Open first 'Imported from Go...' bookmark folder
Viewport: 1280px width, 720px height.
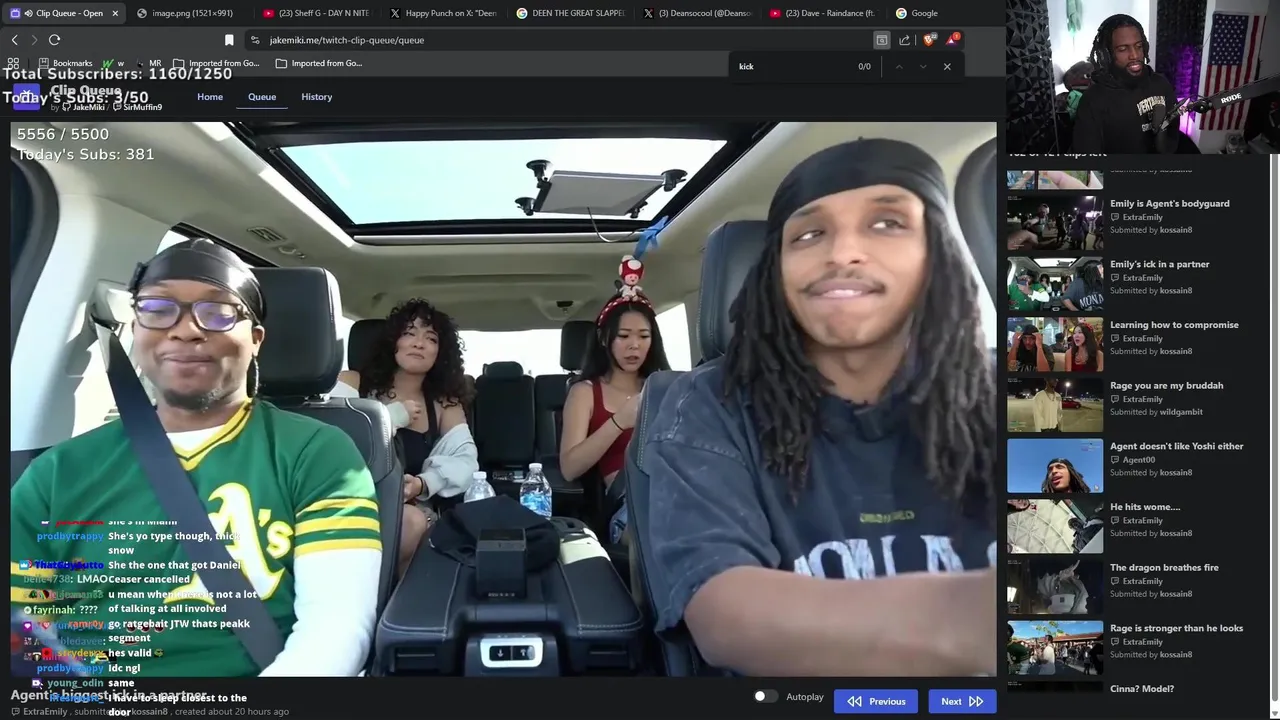pyautogui.click(x=216, y=63)
